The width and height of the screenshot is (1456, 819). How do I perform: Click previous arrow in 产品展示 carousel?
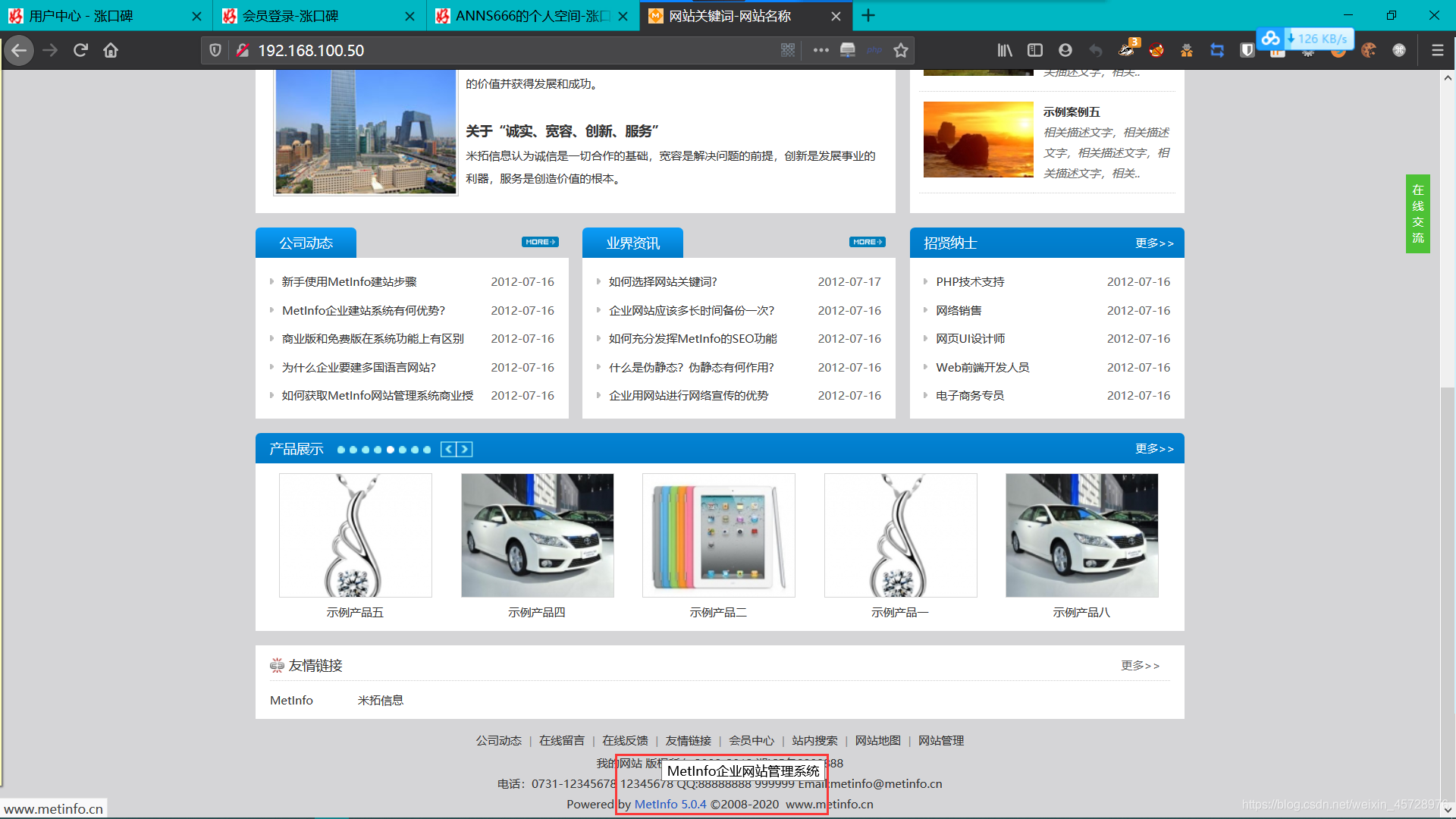pyautogui.click(x=449, y=449)
